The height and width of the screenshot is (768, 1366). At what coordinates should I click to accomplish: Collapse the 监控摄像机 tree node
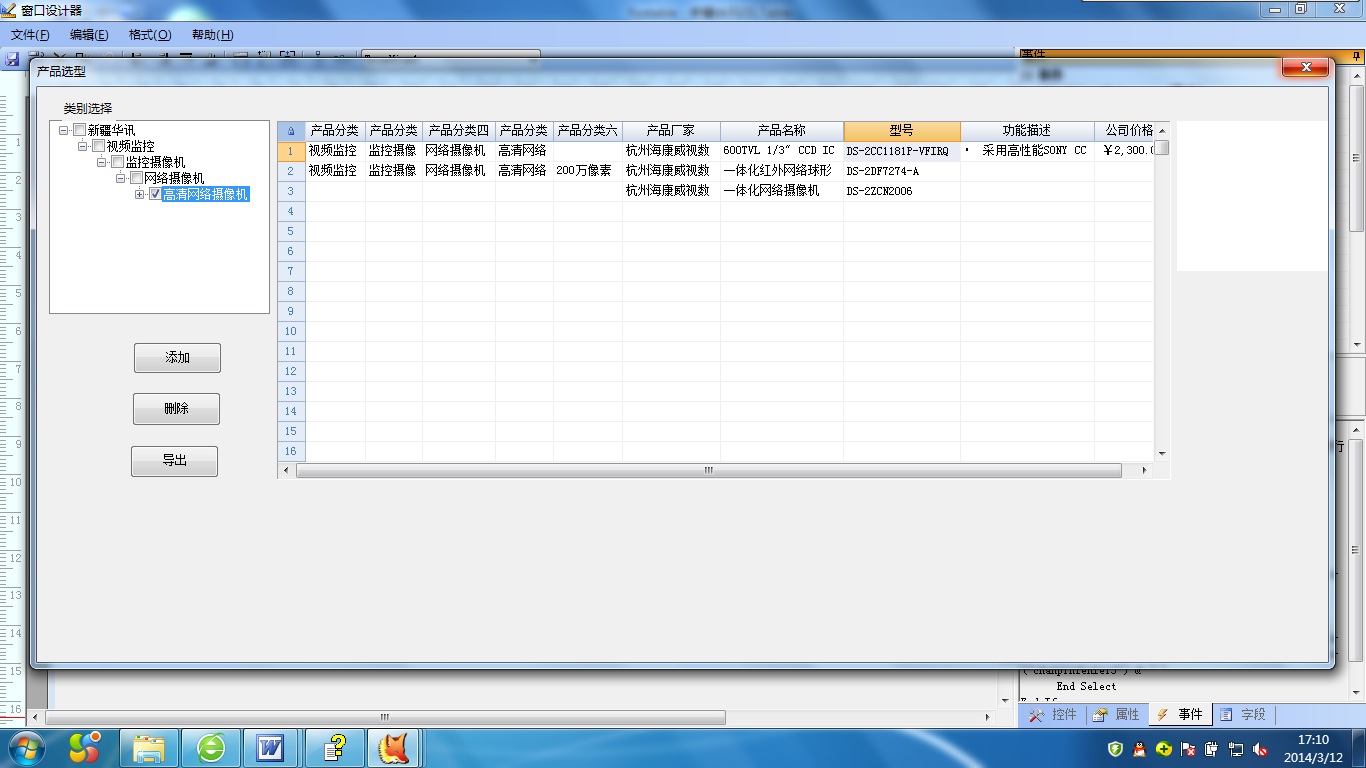[102, 162]
